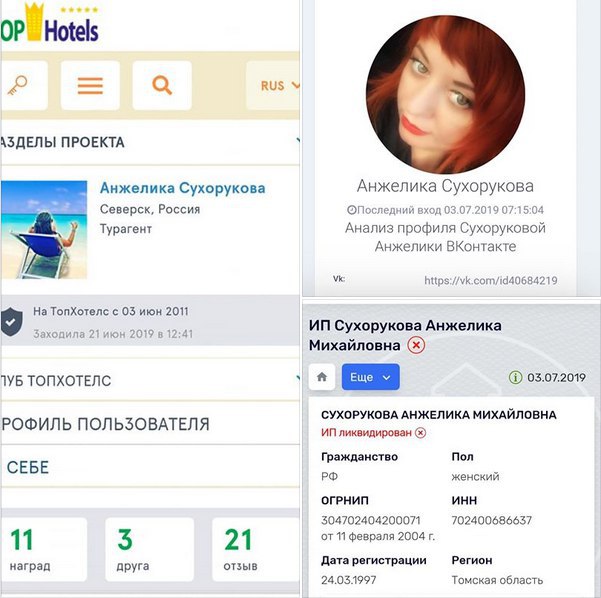Expand the РАЗДЕЛЫ ПРОЕКТА section
The image size is (601, 598).
[150, 142]
